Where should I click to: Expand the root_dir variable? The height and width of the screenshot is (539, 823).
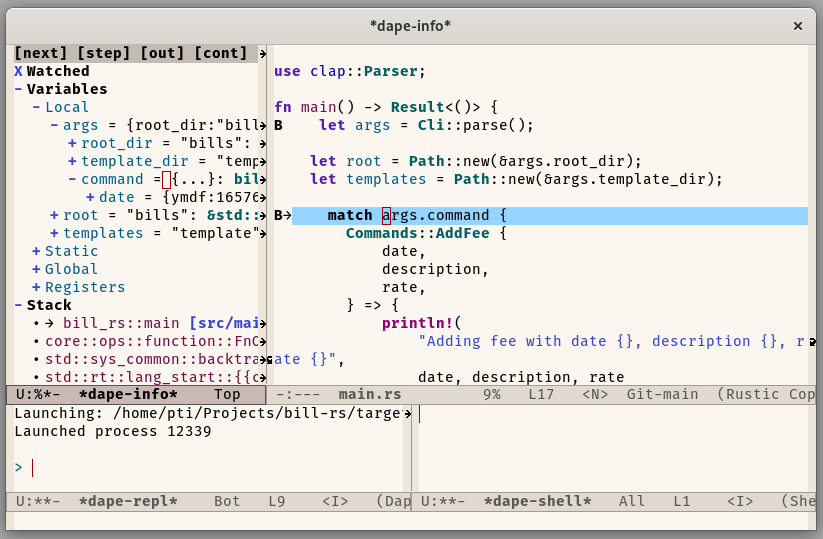pos(72,143)
